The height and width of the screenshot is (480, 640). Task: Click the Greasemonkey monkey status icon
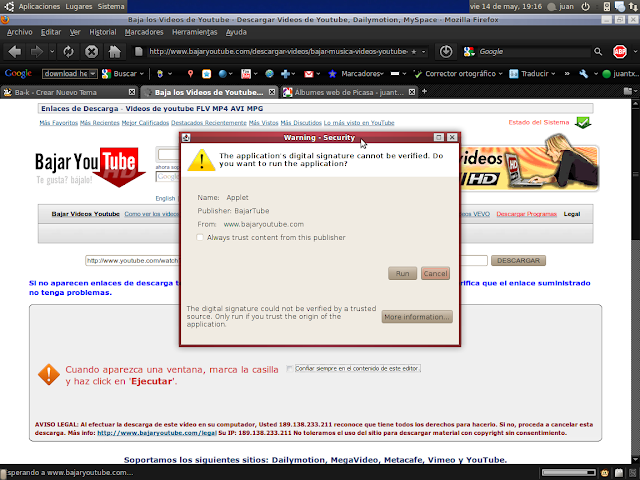(x=604, y=473)
